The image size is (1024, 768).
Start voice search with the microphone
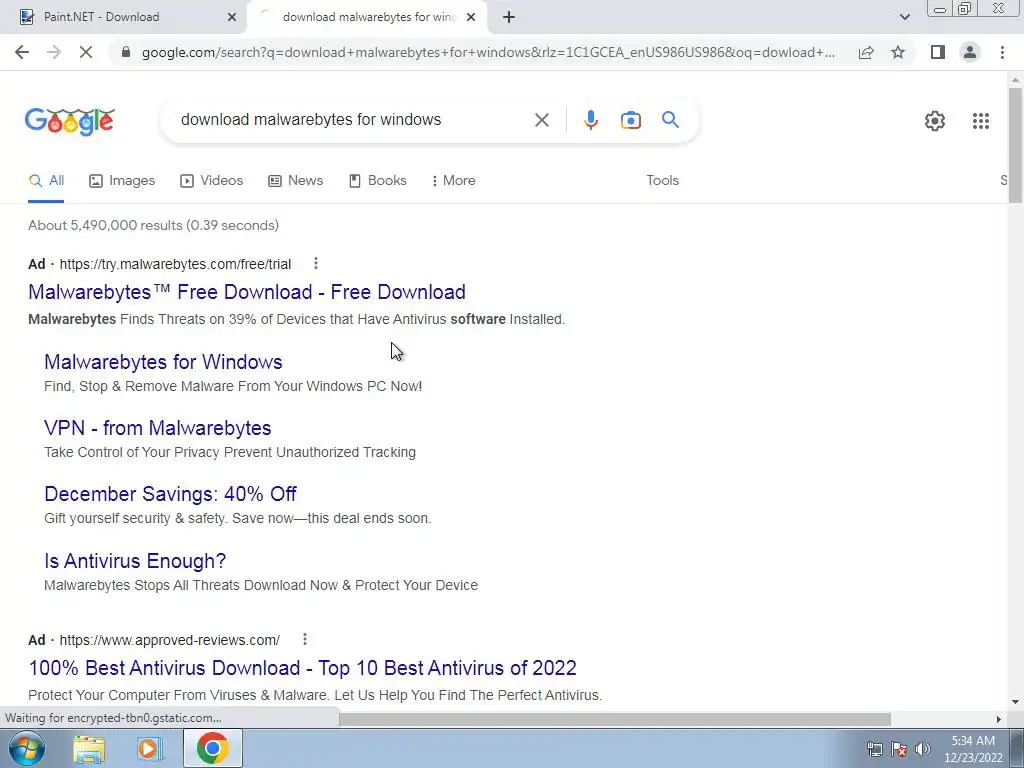tap(590, 120)
